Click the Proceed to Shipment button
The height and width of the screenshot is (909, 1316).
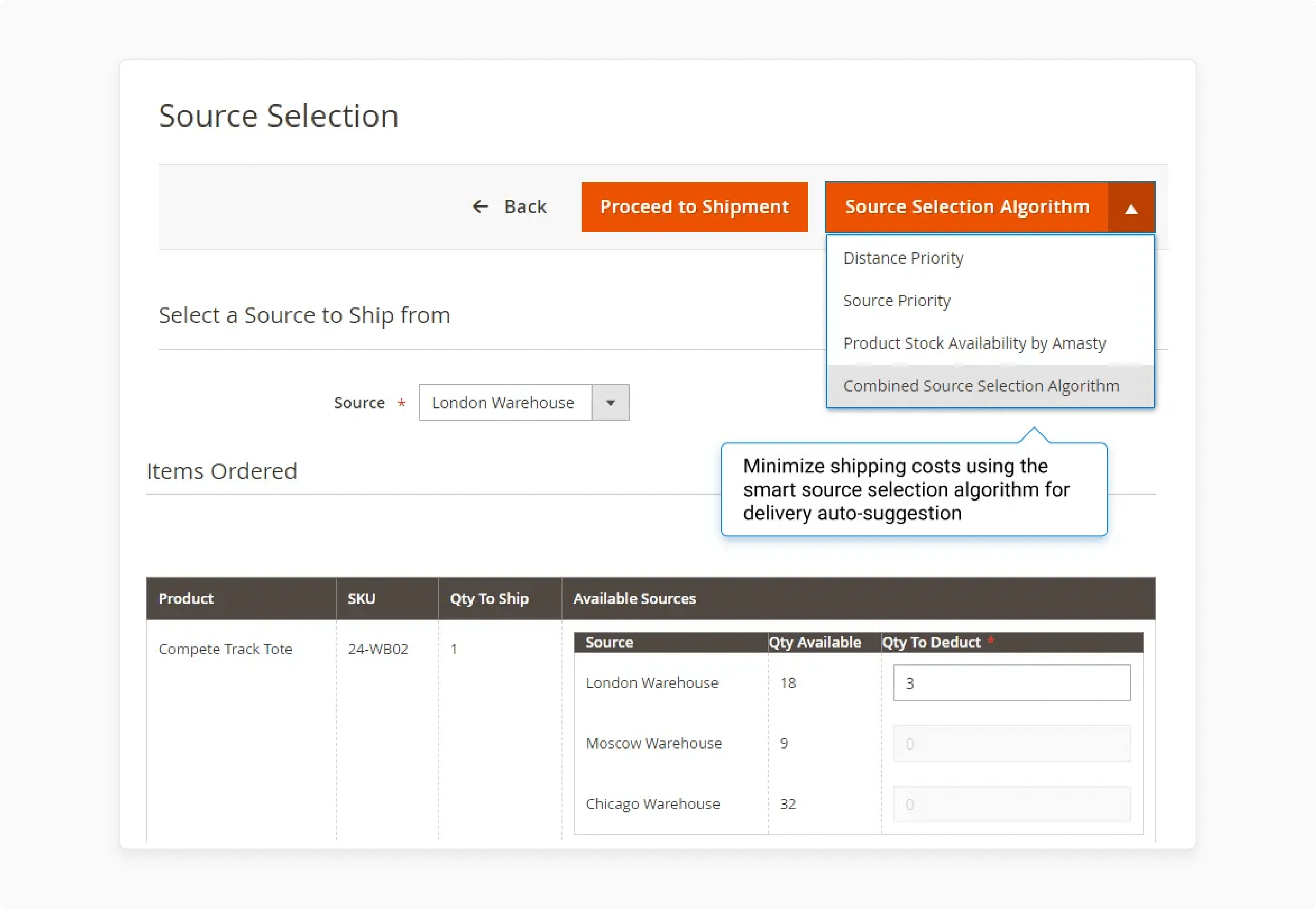694,207
